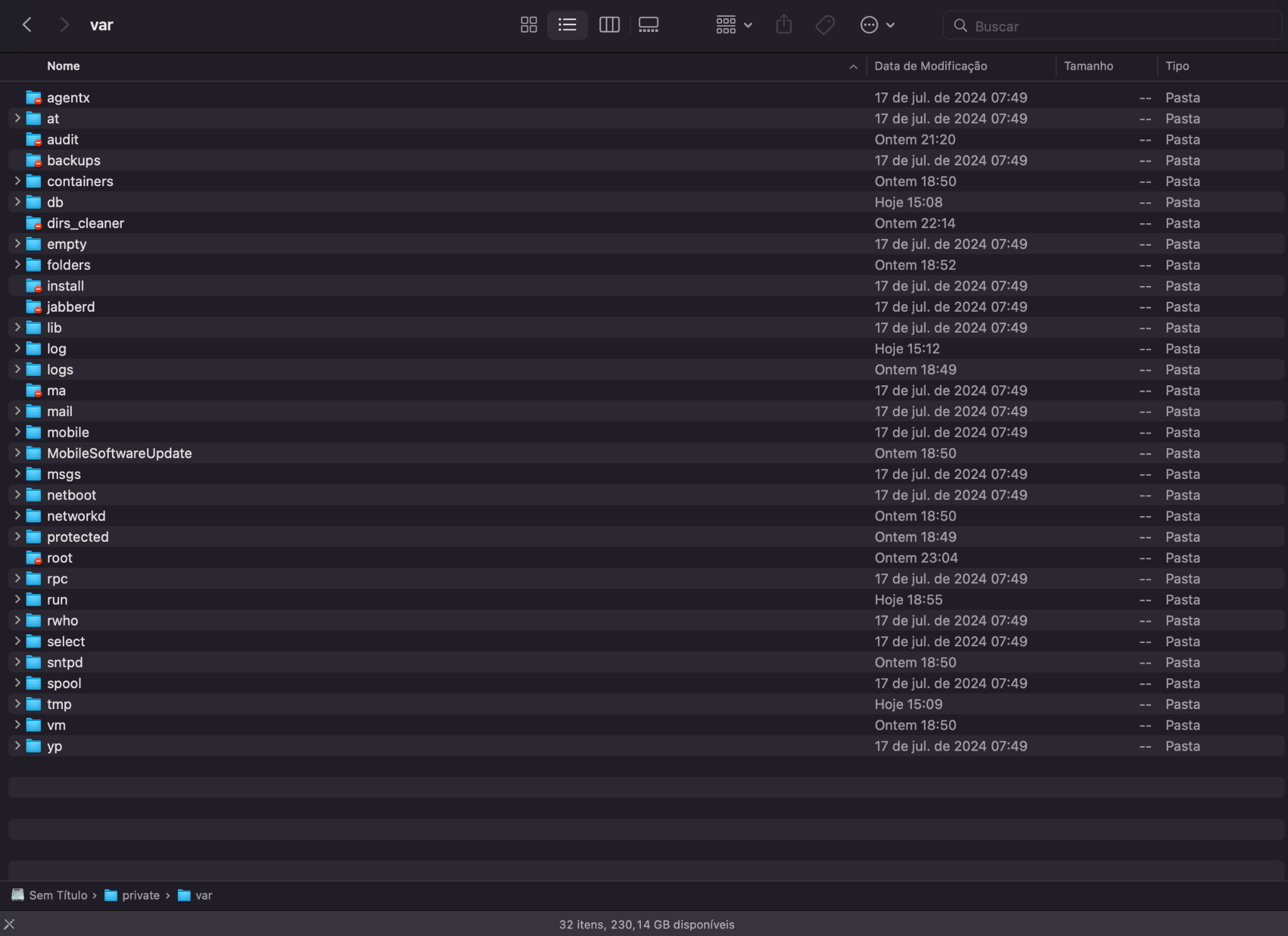Click the bottom-left path bar corner icon
This screenshot has width=1288, height=936.
coord(9,924)
